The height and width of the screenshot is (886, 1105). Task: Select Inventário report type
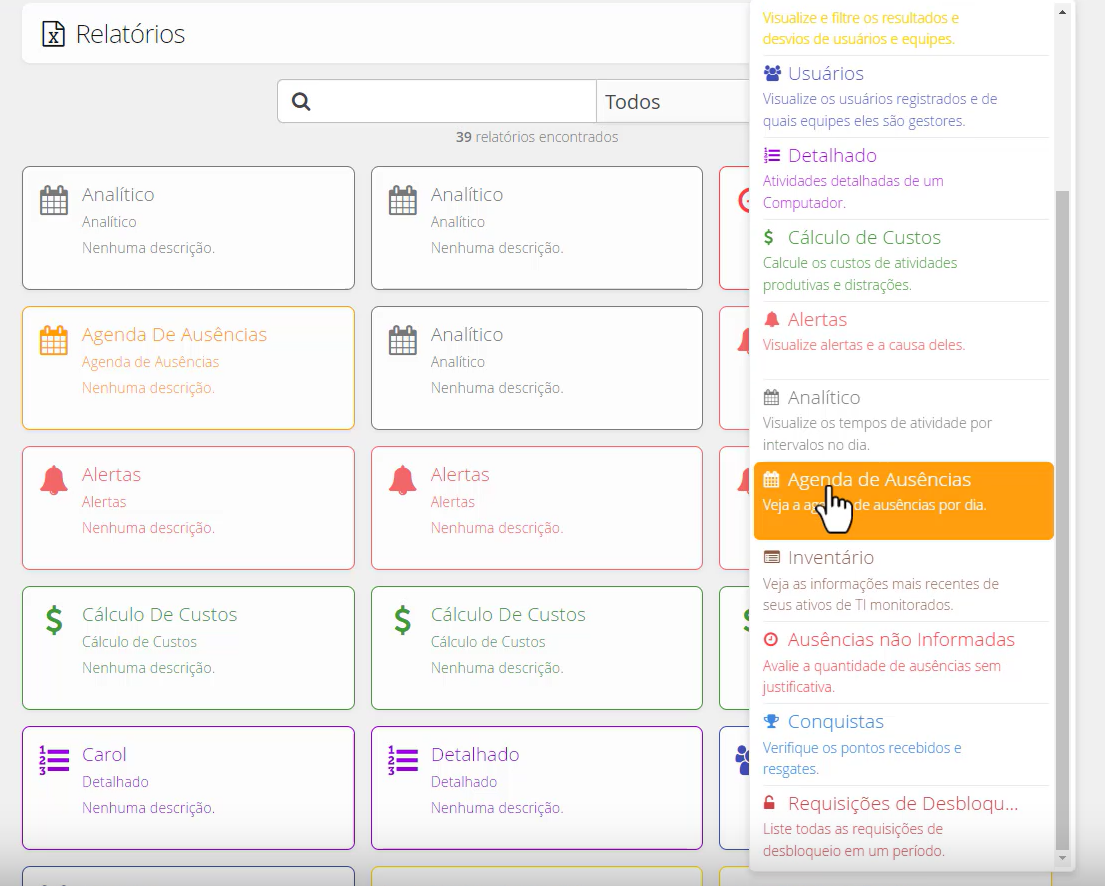pos(903,582)
